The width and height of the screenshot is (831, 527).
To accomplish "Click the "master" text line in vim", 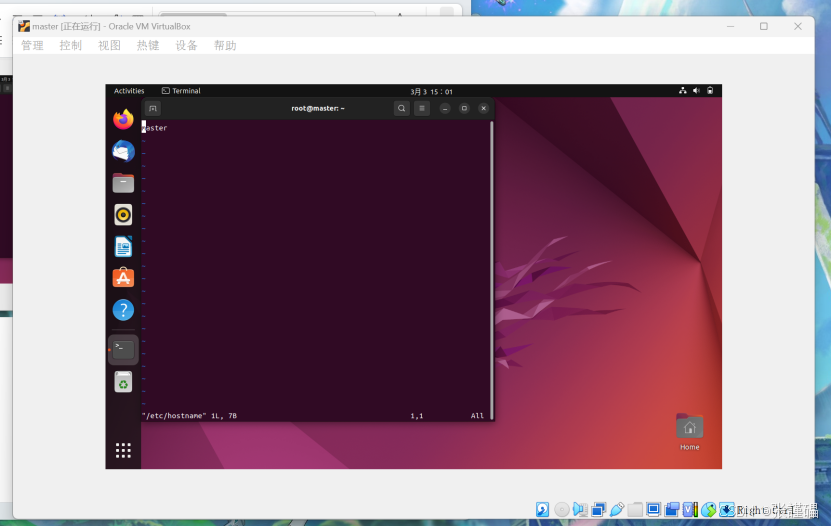I will point(154,128).
